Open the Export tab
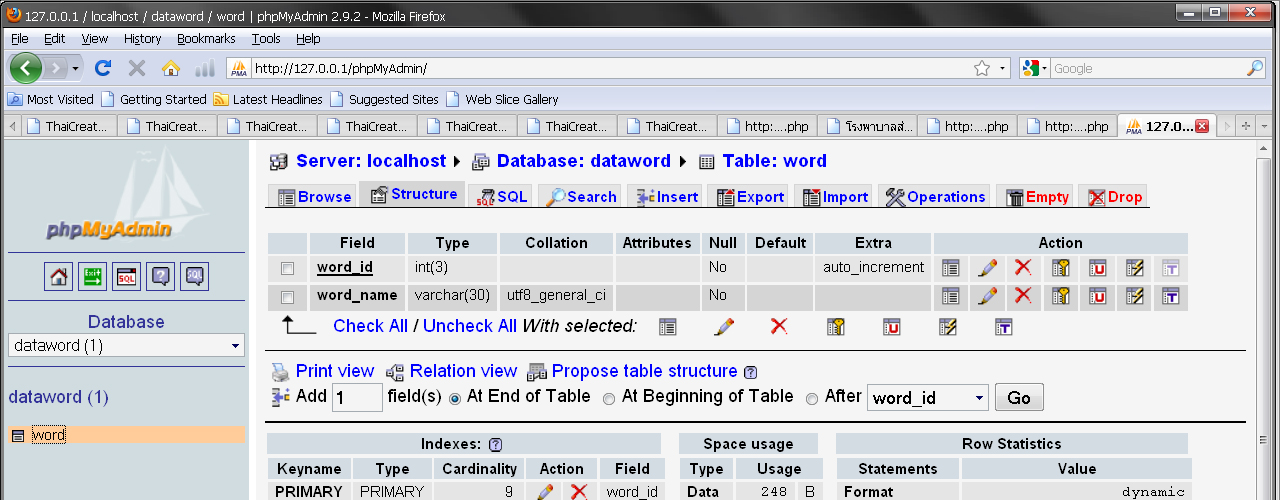 click(750, 196)
